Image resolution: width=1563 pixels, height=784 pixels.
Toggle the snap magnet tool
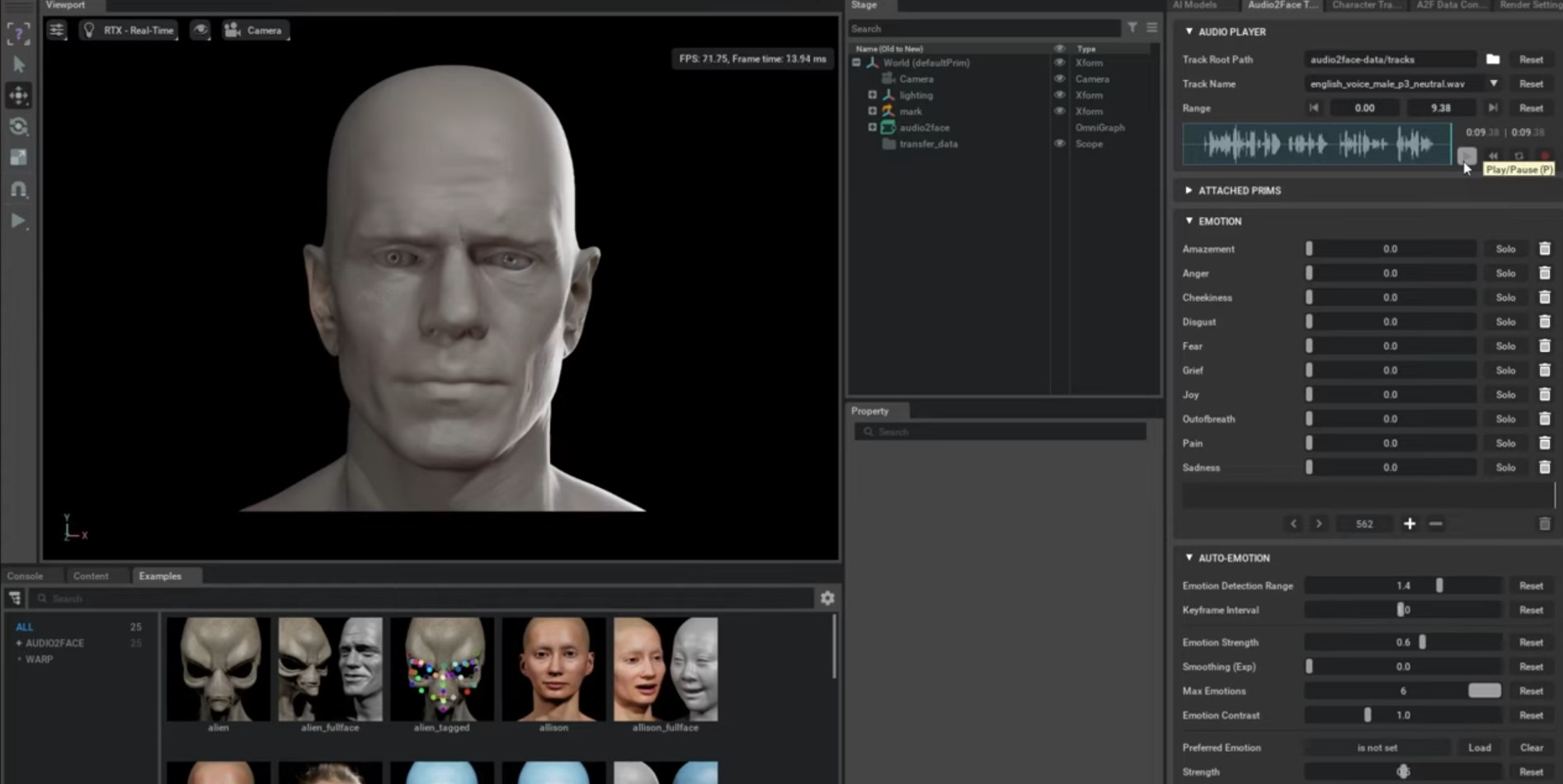pos(19,190)
